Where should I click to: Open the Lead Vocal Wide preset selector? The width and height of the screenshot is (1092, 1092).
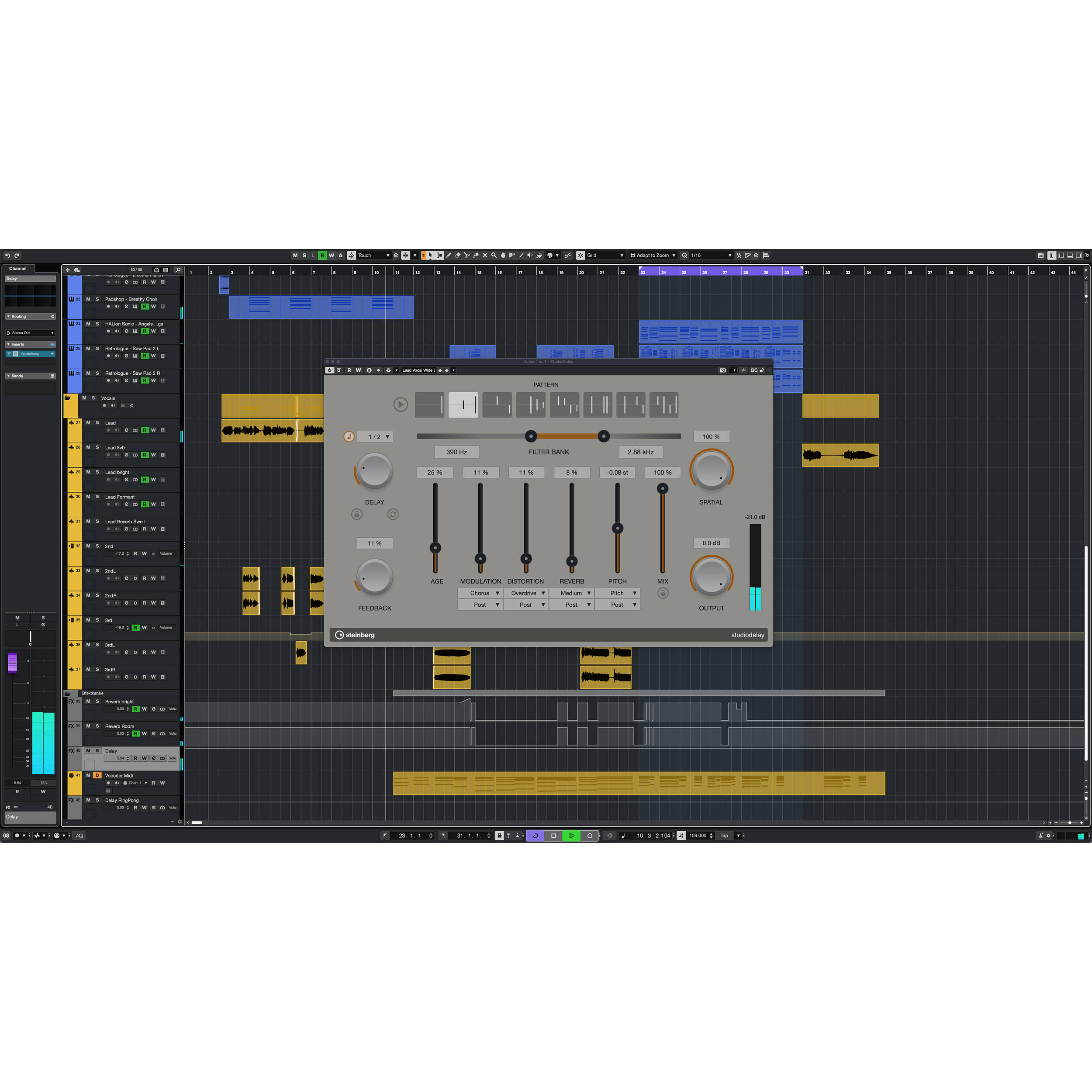point(419,370)
